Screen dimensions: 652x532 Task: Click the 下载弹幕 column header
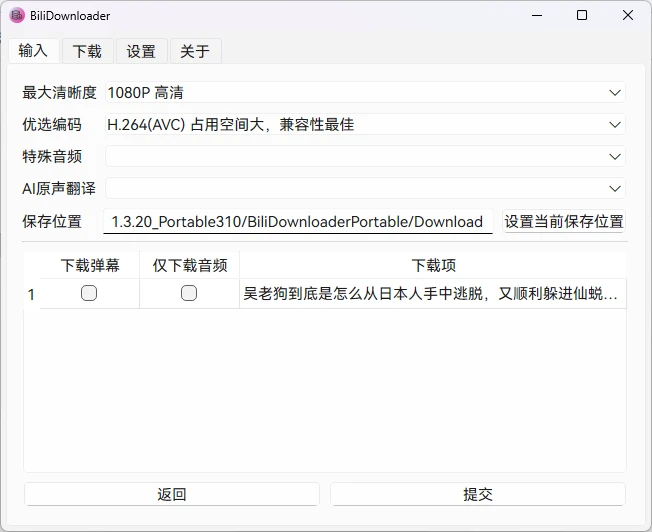tap(90, 265)
